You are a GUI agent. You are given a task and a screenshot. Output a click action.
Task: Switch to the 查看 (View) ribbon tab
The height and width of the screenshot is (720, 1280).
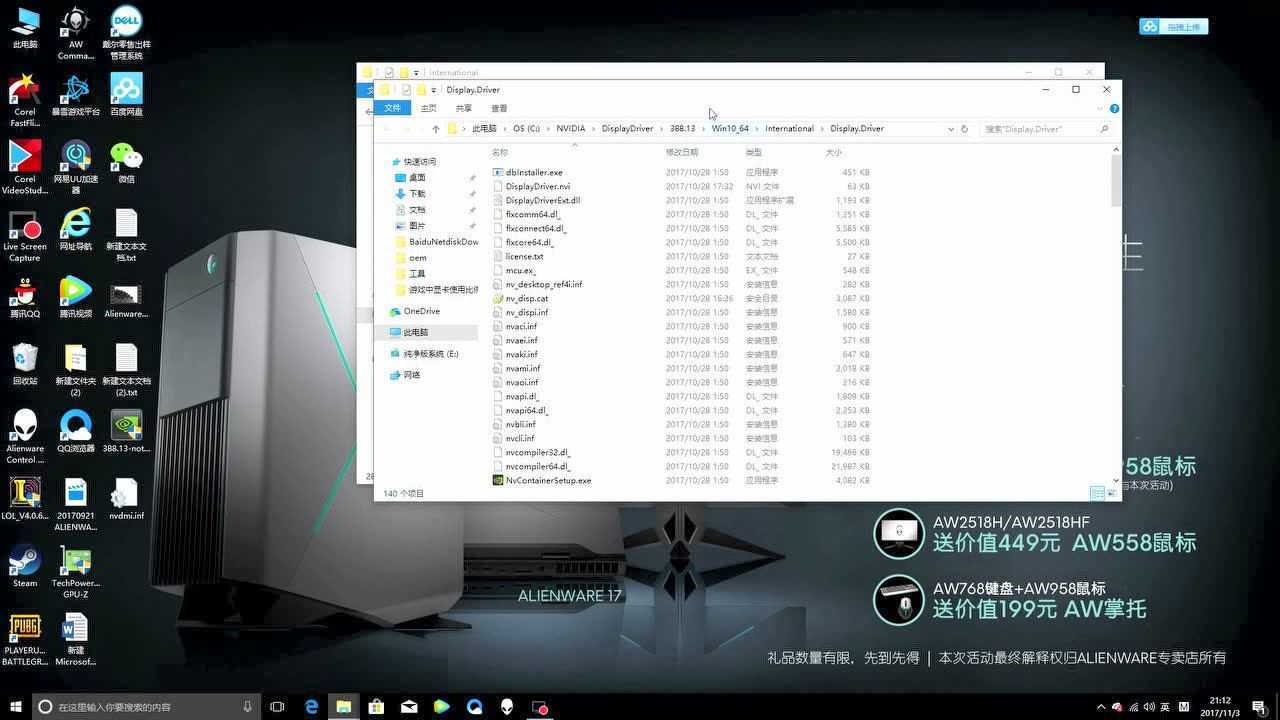(499, 108)
